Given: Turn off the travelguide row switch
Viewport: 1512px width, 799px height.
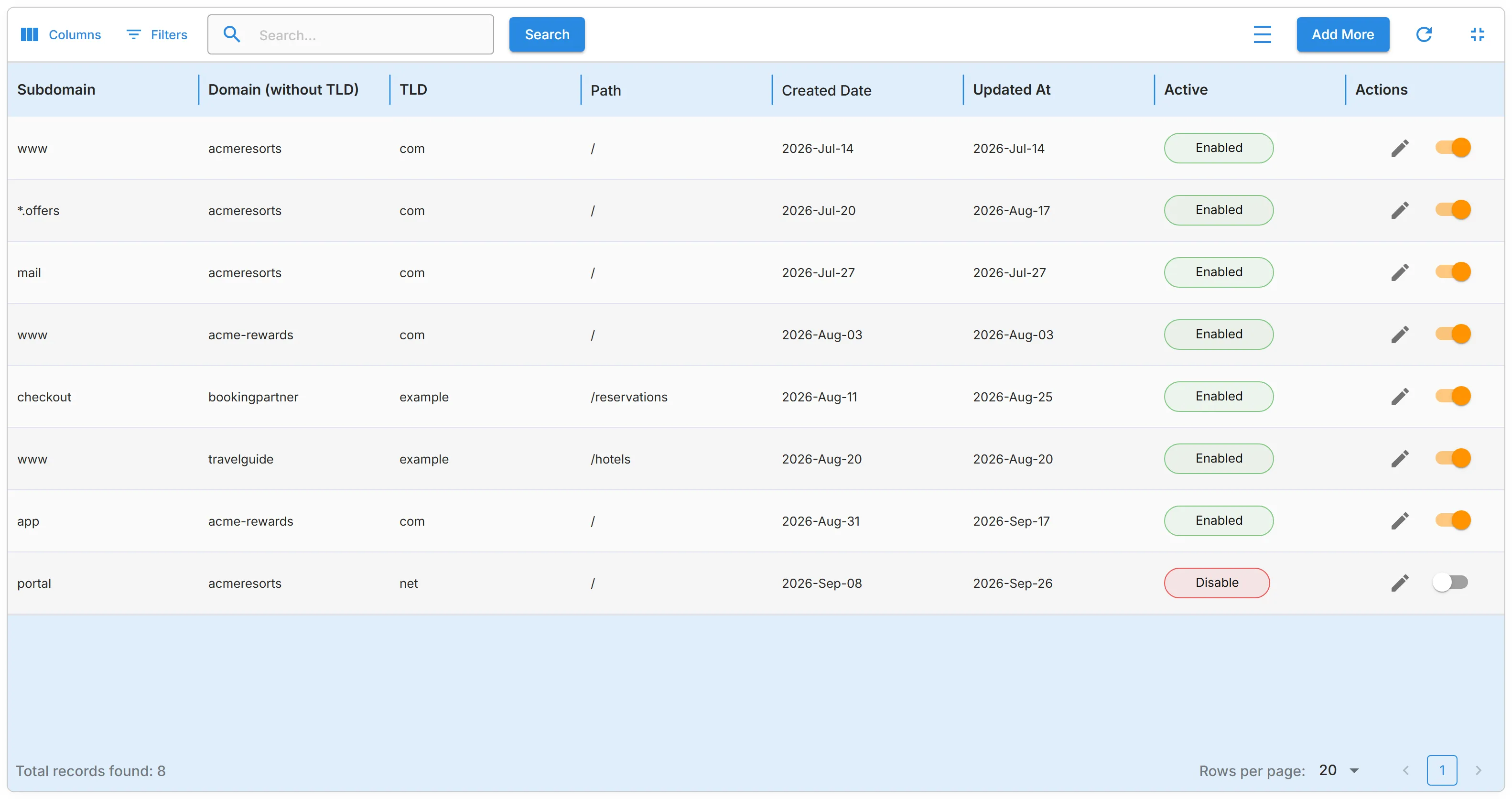Looking at the screenshot, I should pyautogui.click(x=1452, y=458).
